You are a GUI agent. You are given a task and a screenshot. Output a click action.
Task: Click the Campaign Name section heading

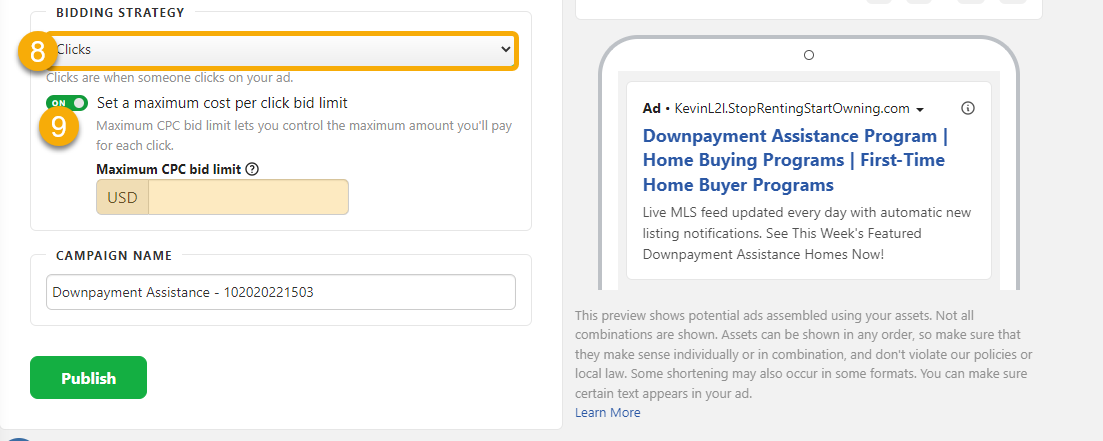113,255
